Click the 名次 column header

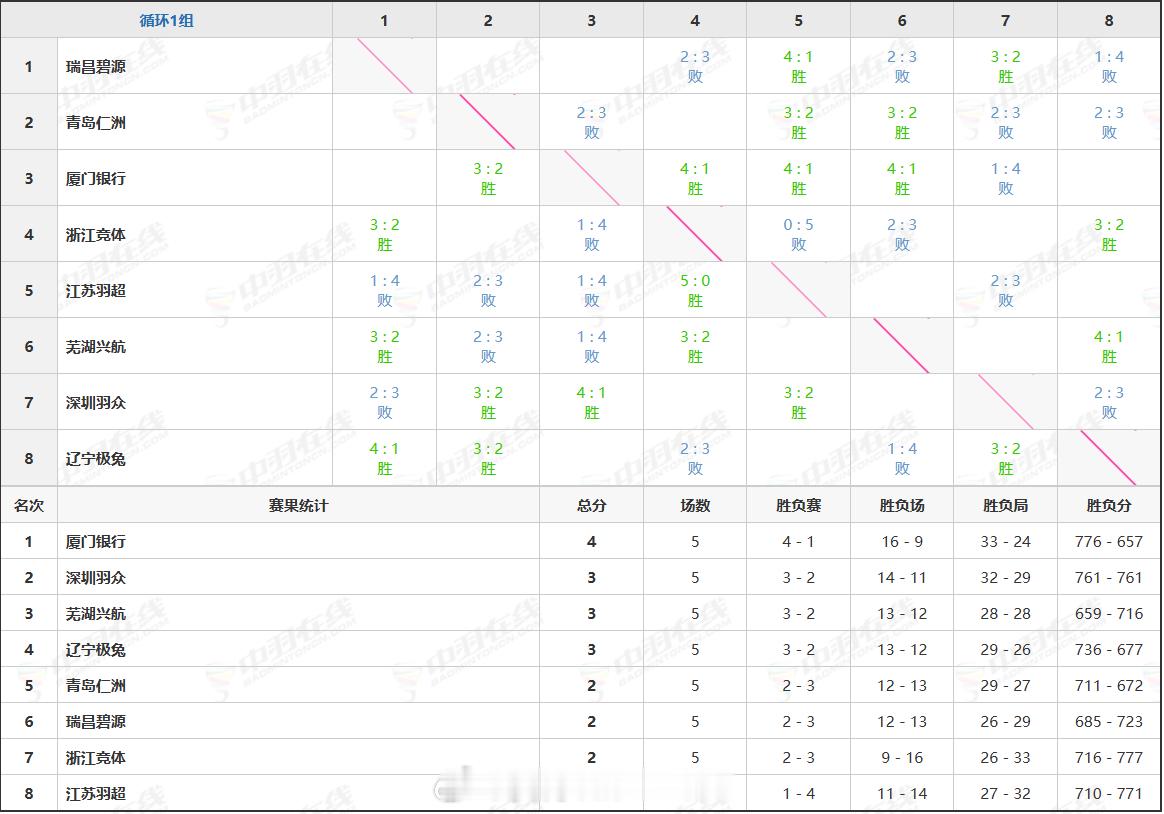click(29, 505)
